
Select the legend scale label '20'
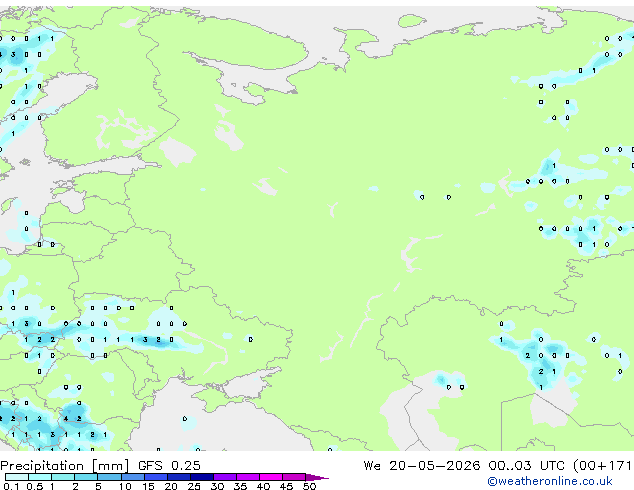pos(171,486)
